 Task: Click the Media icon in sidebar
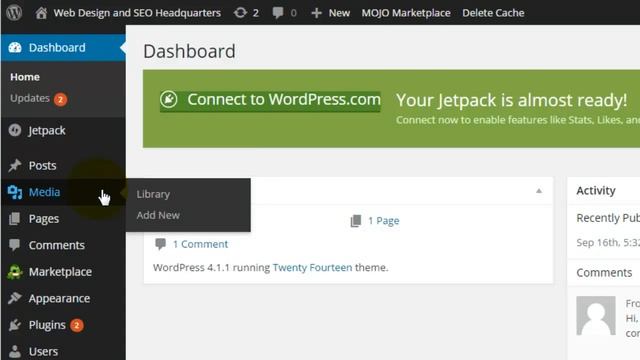click(x=15, y=192)
